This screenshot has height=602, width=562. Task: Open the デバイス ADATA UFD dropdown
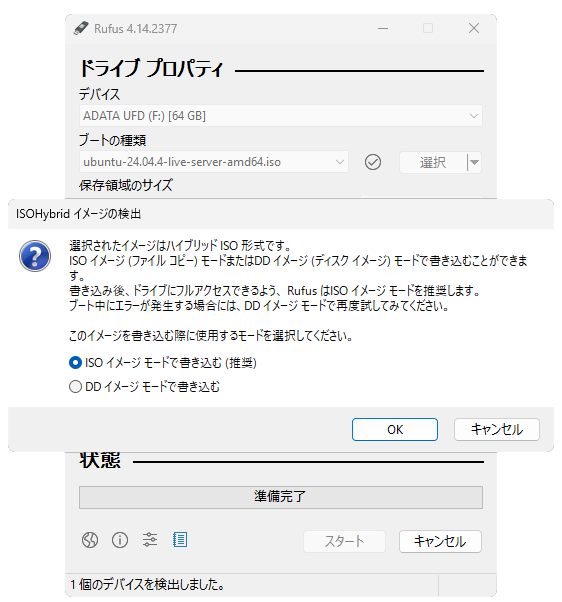281,116
